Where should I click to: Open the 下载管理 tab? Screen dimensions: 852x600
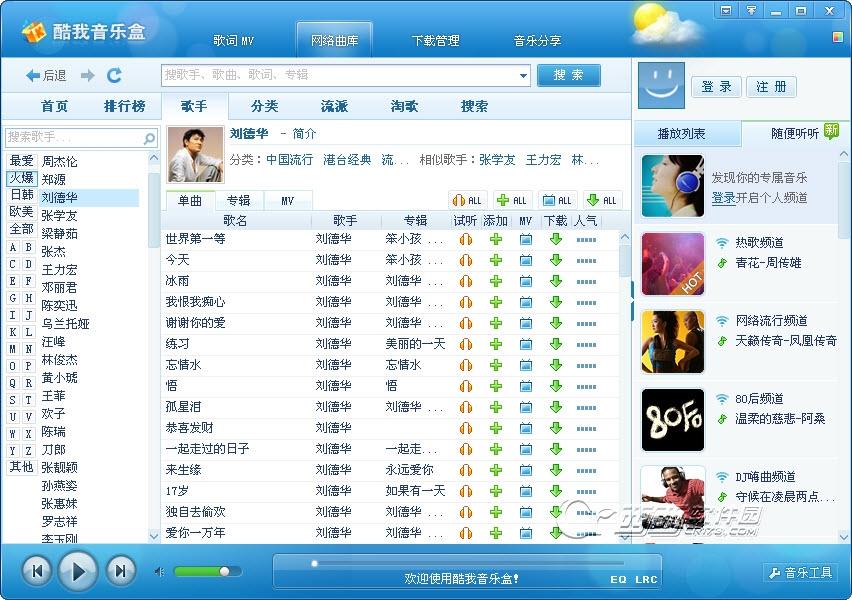click(x=436, y=40)
